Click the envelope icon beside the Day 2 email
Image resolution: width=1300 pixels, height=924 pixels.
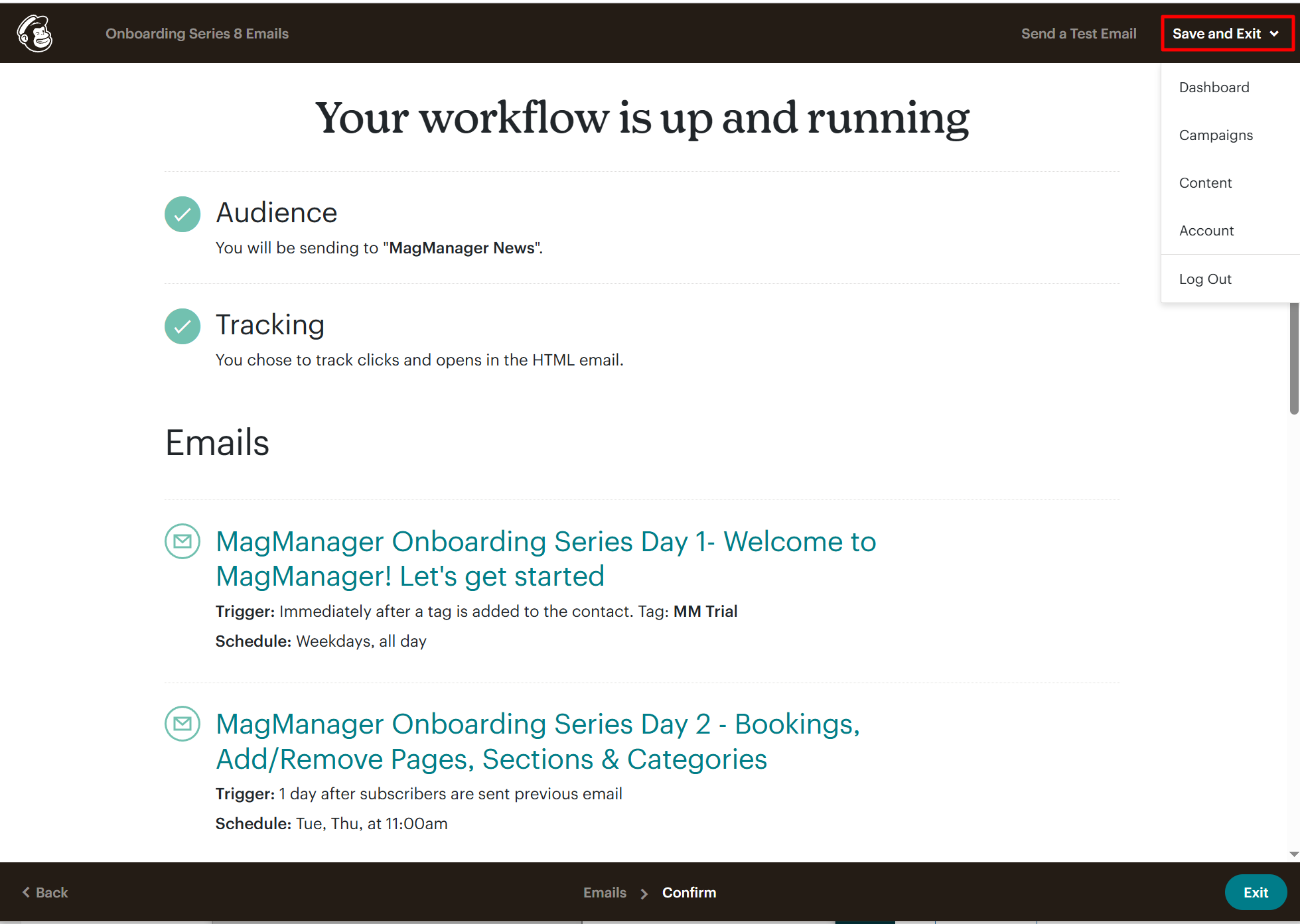pyautogui.click(x=182, y=724)
